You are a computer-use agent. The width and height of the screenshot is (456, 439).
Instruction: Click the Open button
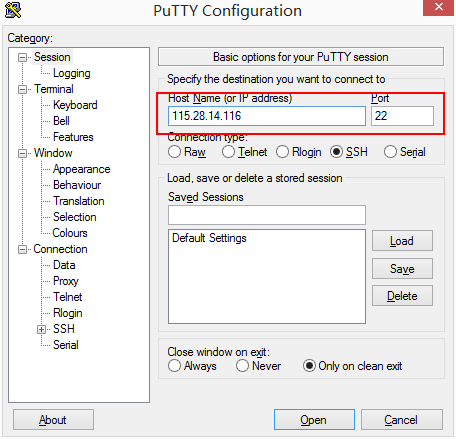314,420
